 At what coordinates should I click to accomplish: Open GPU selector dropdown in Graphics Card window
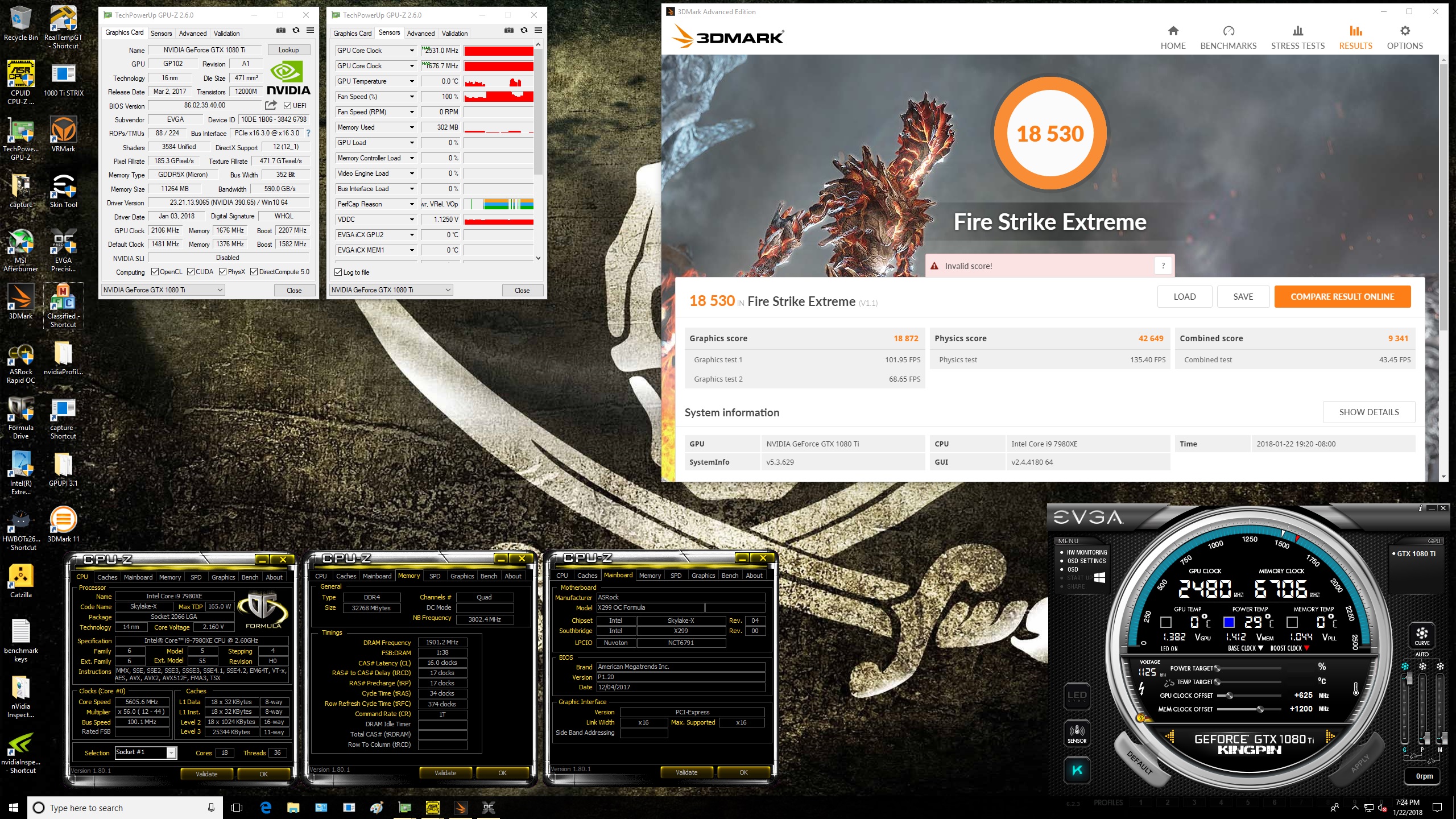click(x=163, y=290)
